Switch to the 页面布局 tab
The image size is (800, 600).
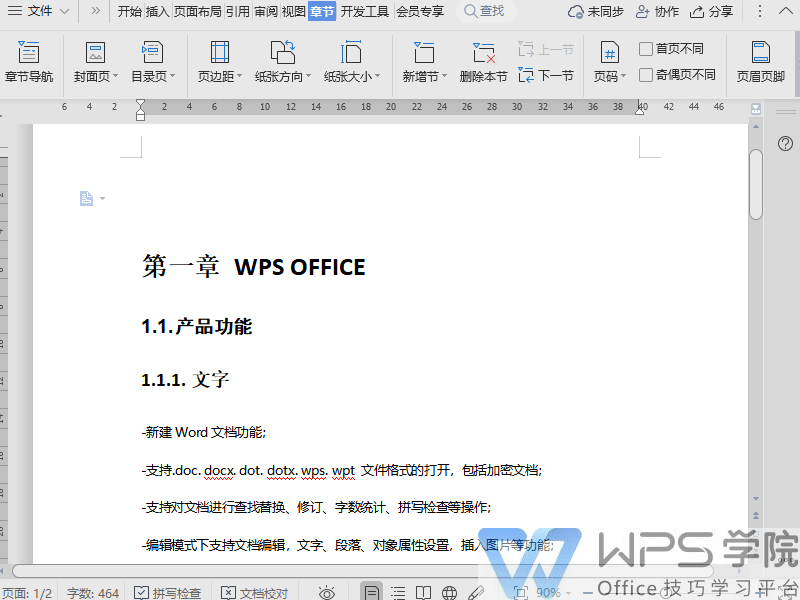197,11
